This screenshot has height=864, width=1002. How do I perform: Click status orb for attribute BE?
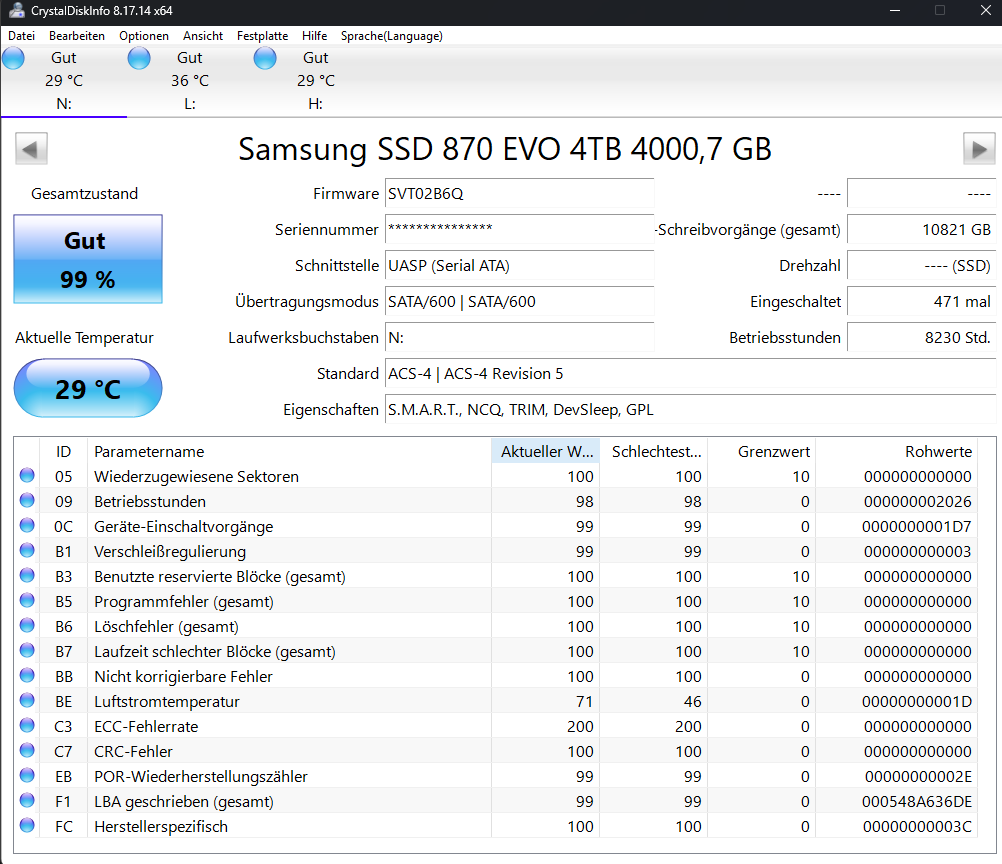27,700
